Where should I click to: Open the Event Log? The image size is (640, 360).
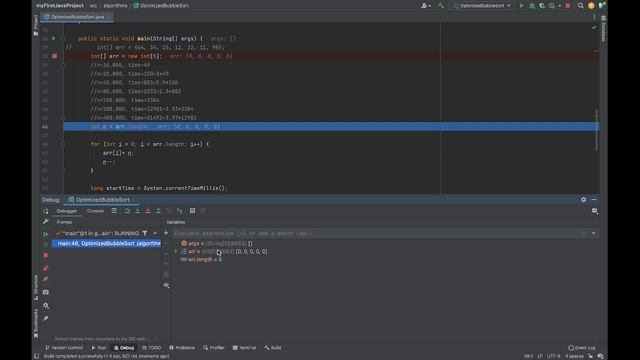pos(582,348)
